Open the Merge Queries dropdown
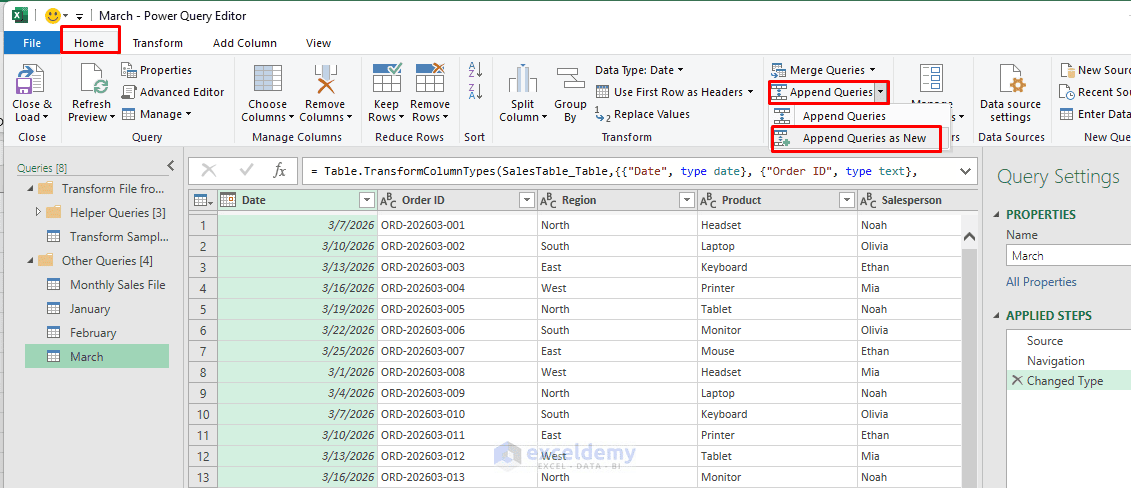Screen dimensions: 1131x488 (872, 70)
